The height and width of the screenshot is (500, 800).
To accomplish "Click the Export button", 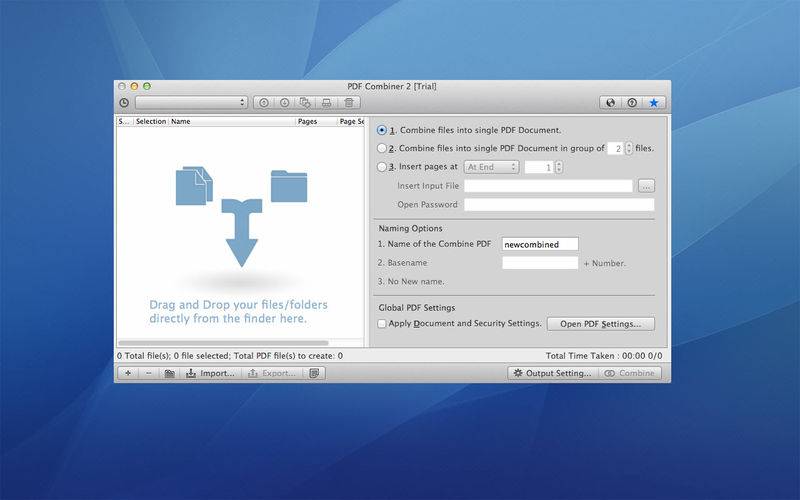I will click(x=272, y=373).
